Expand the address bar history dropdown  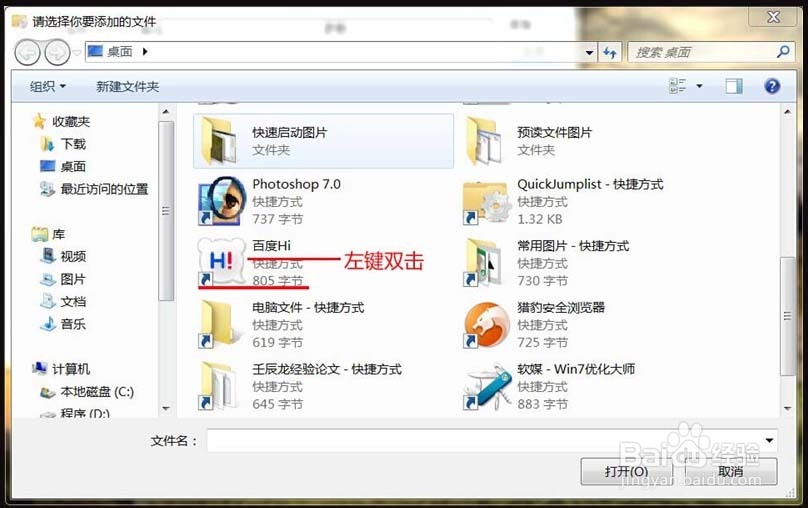[x=589, y=52]
